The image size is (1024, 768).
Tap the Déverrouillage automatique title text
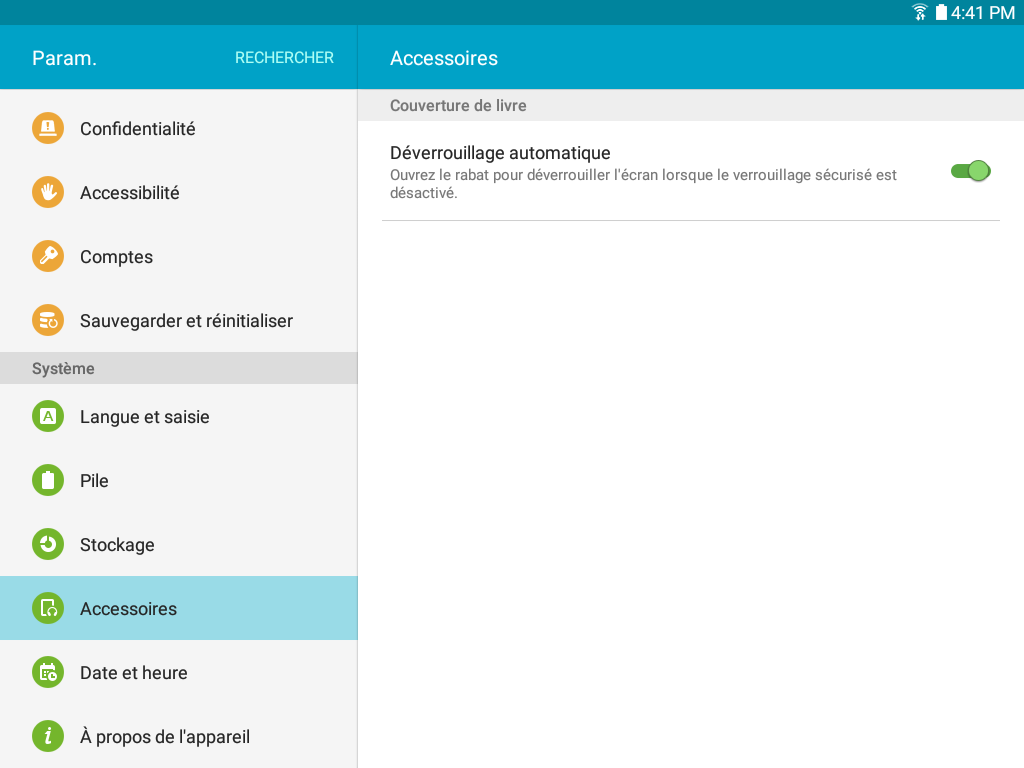[500, 153]
